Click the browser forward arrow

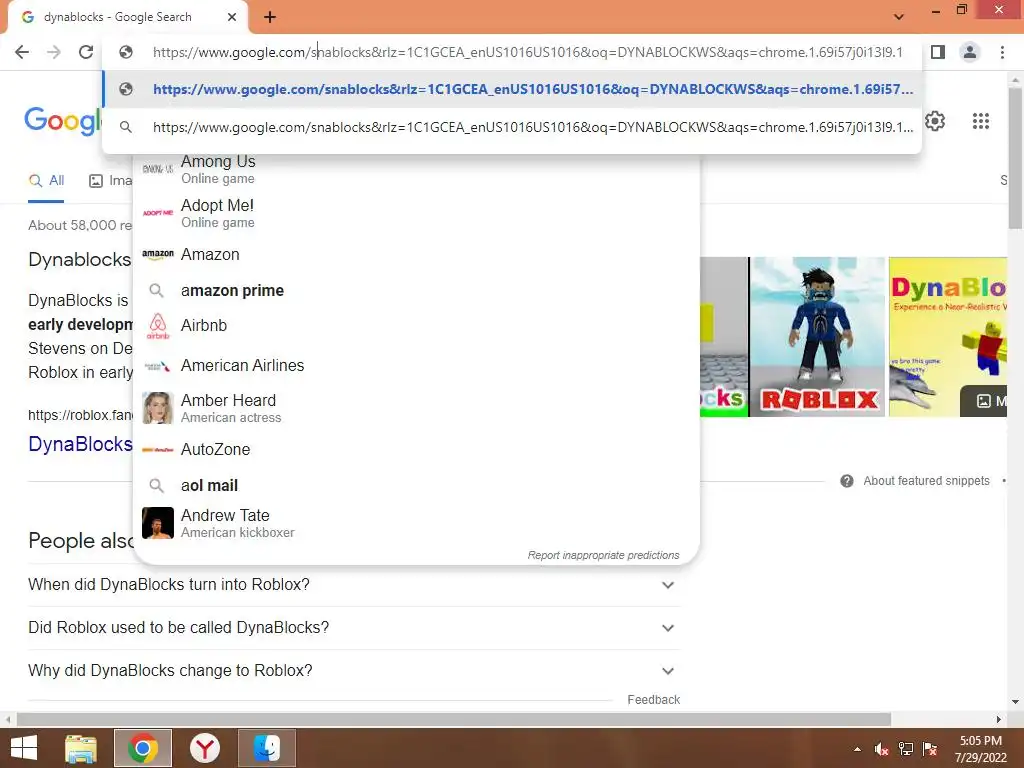[x=54, y=52]
